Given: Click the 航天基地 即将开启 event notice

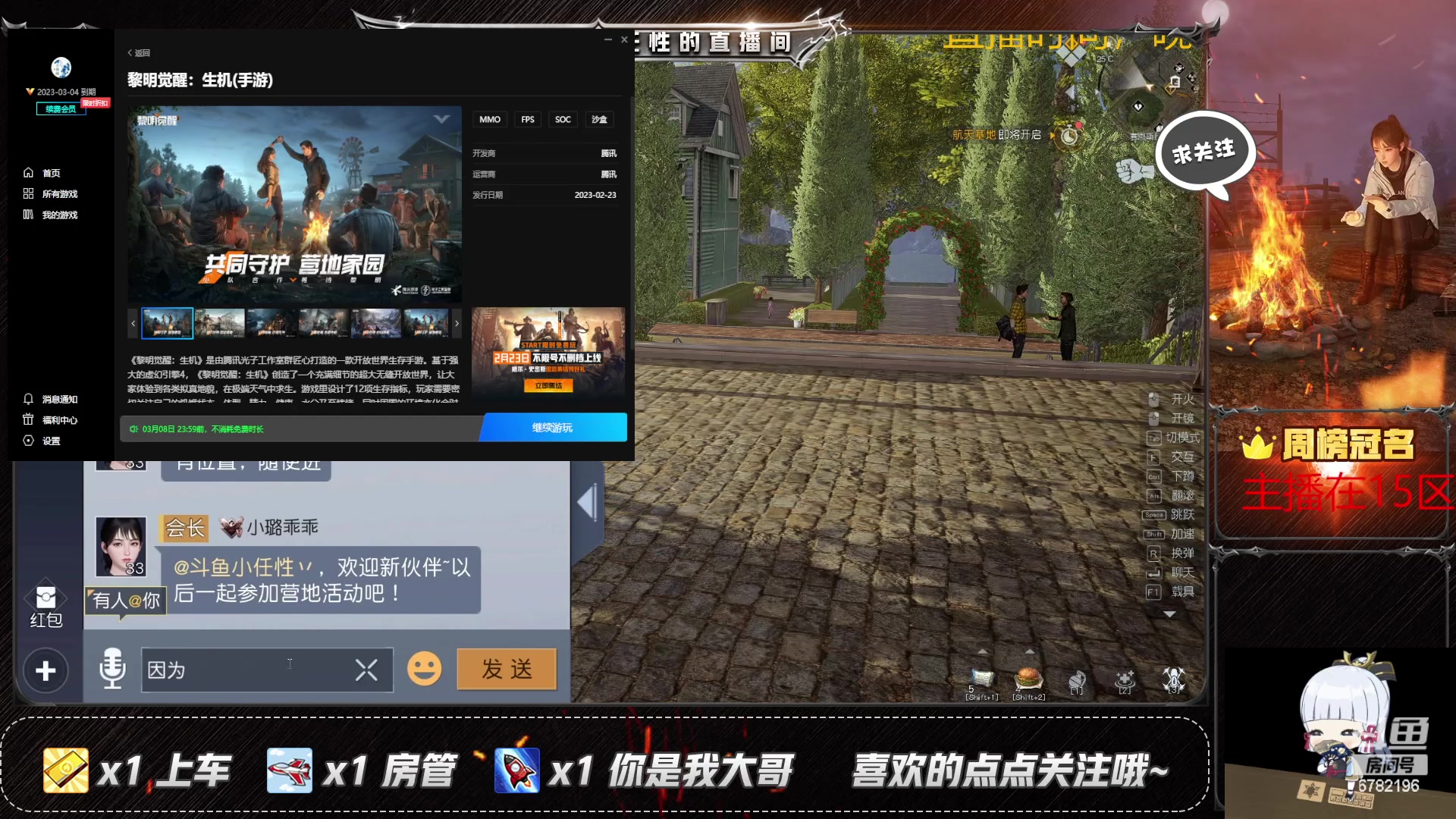Looking at the screenshot, I should tap(996, 135).
